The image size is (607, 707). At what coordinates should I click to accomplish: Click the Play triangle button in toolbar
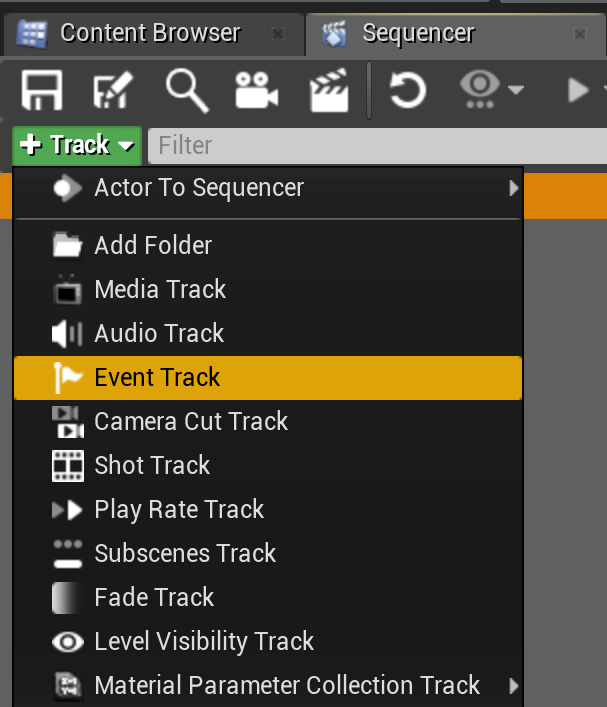coord(578,90)
